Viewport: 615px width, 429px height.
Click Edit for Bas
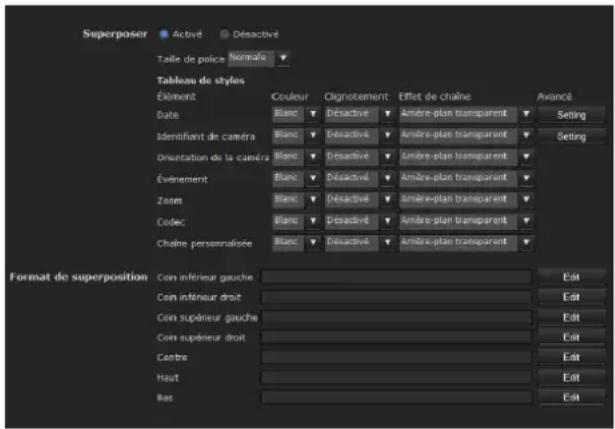[x=571, y=397]
